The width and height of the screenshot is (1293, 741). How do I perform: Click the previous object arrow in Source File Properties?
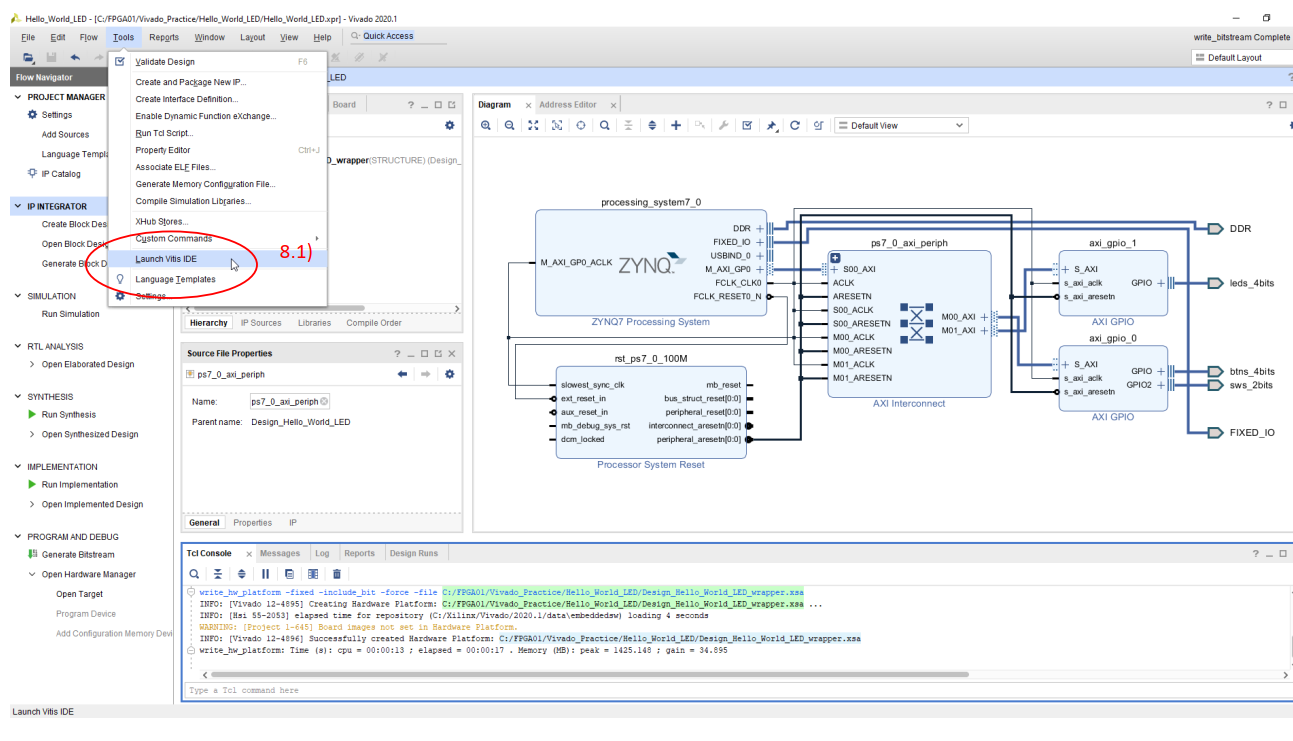pos(403,374)
